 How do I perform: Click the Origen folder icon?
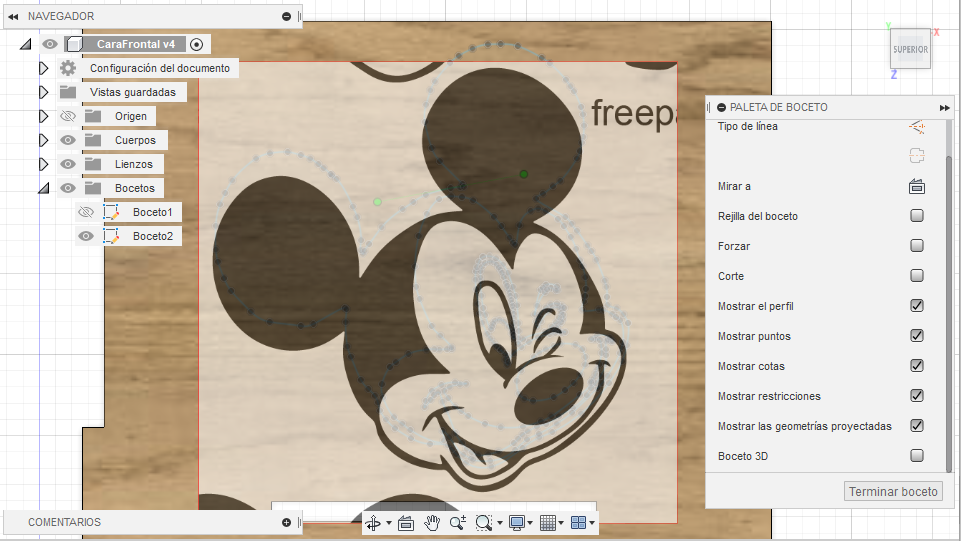point(93,116)
